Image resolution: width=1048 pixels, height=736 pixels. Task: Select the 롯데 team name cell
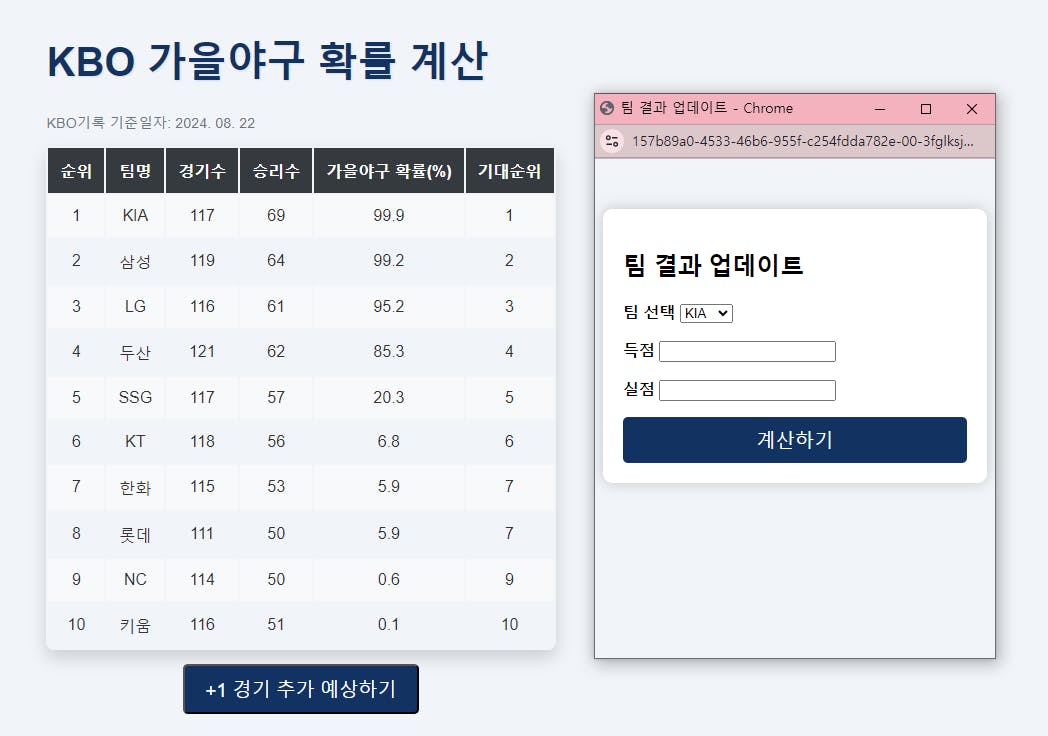(135, 533)
